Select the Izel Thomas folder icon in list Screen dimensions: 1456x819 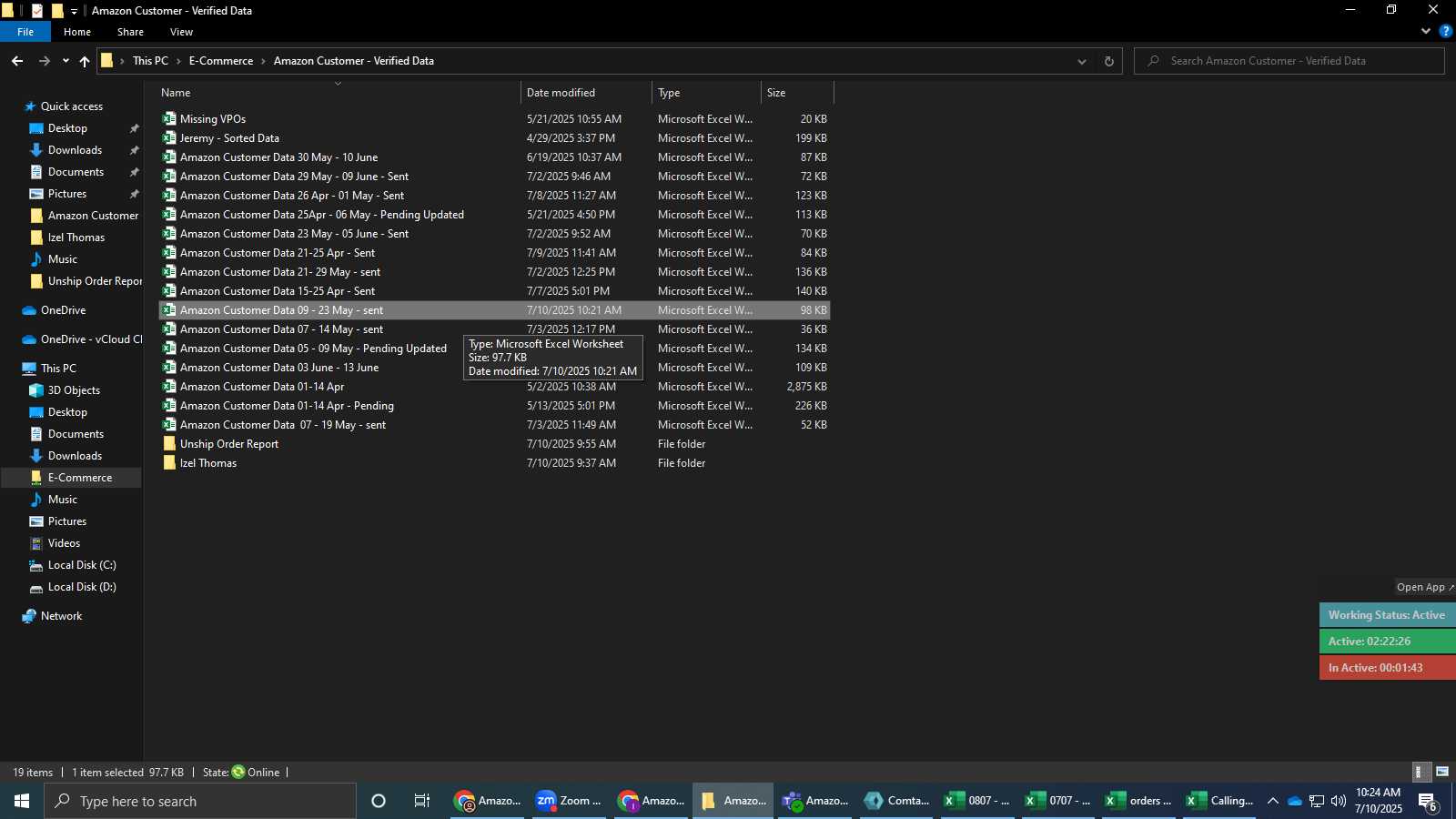[169, 463]
